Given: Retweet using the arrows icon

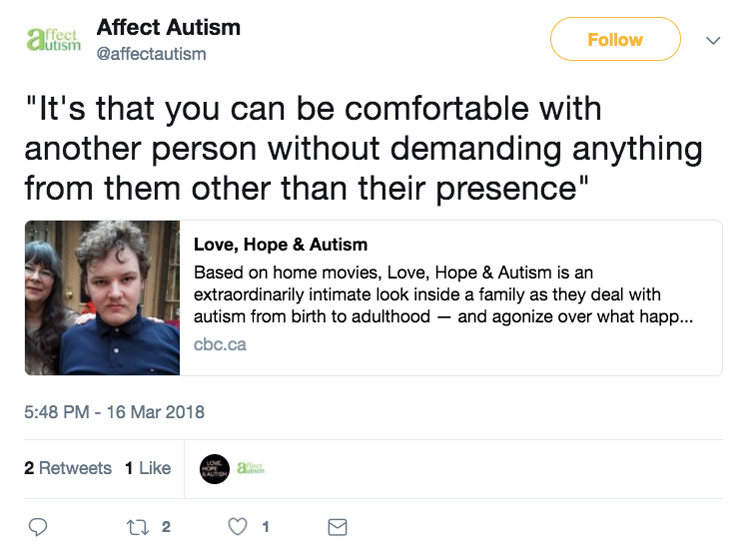Looking at the screenshot, I should click(136, 527).
